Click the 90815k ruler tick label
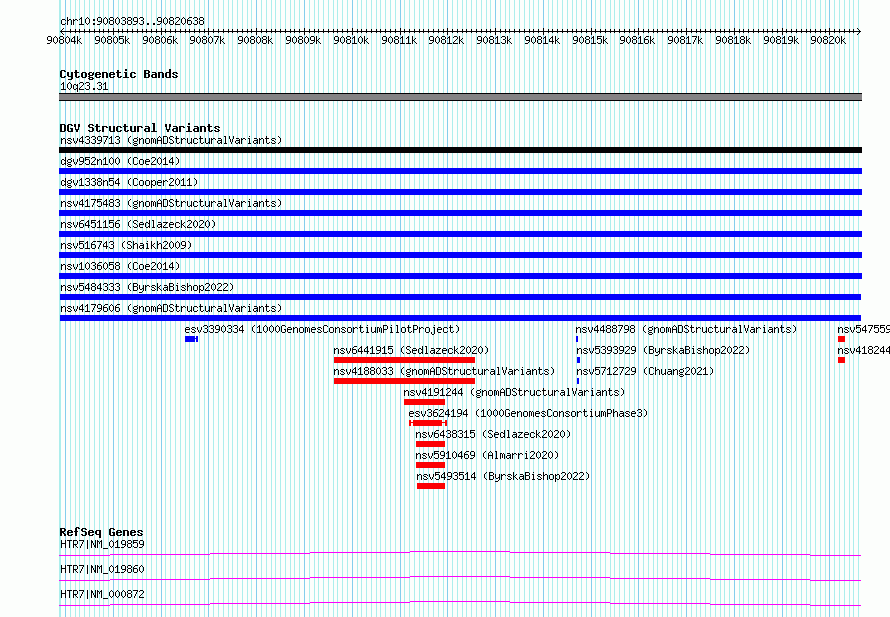 tap(590, 40)
